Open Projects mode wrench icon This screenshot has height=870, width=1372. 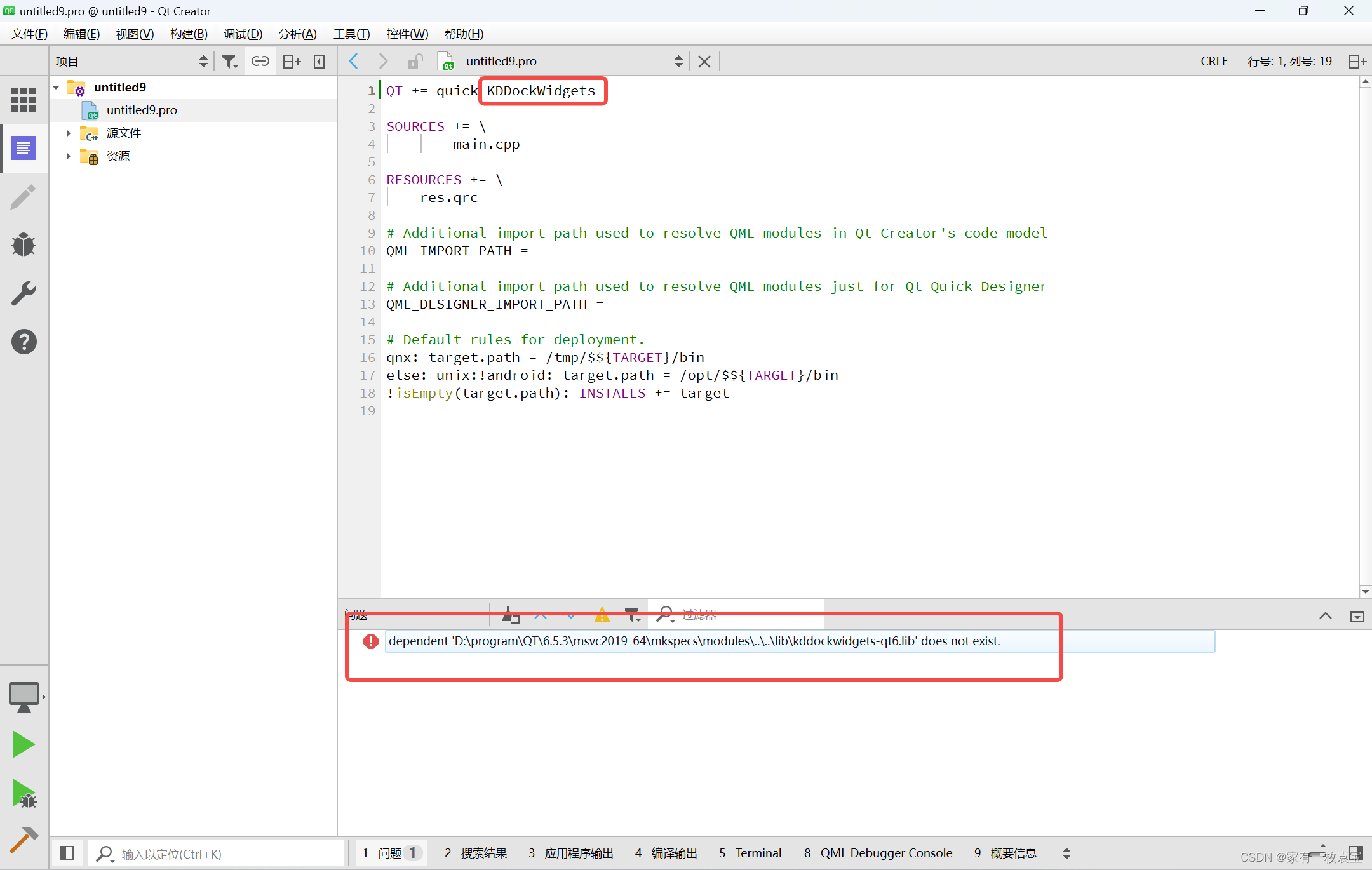click(x=24, y=293)
